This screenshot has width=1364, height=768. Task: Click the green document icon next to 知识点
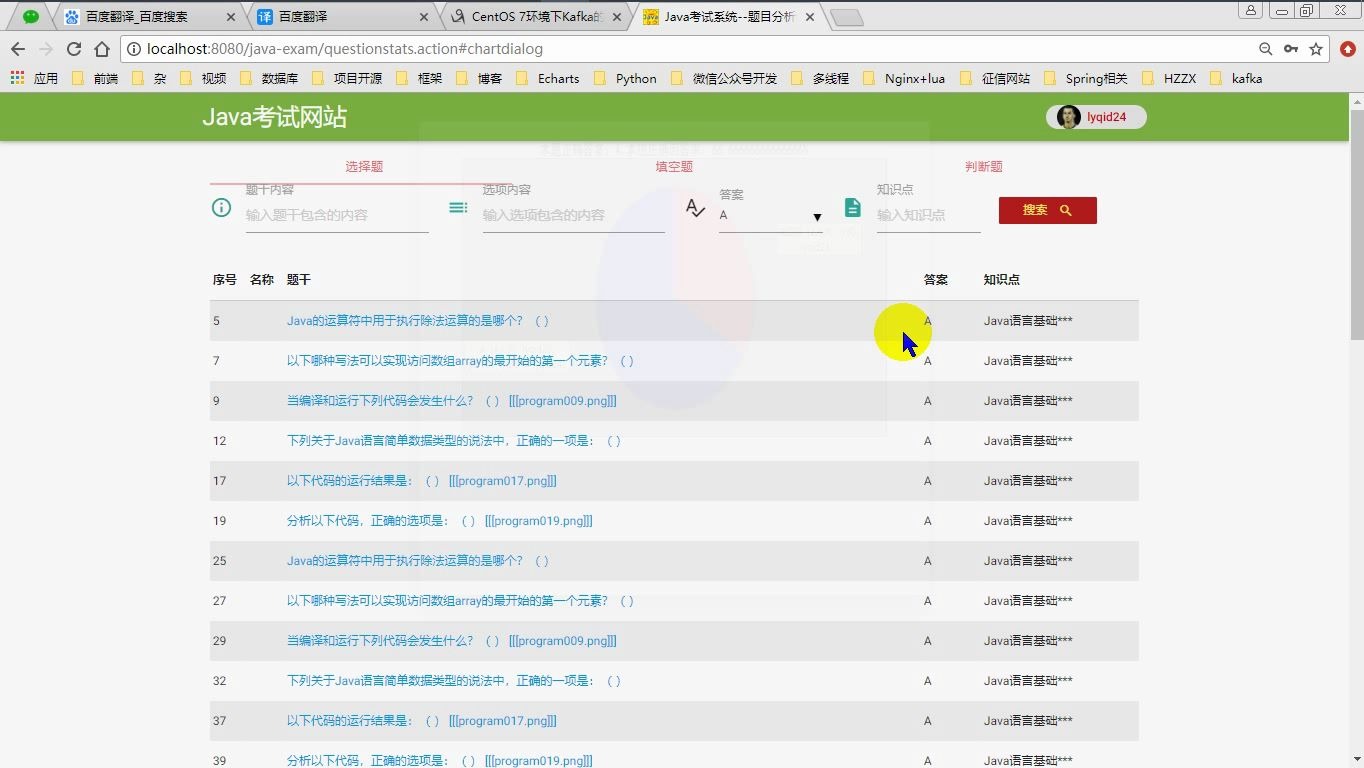click(852, 207)
